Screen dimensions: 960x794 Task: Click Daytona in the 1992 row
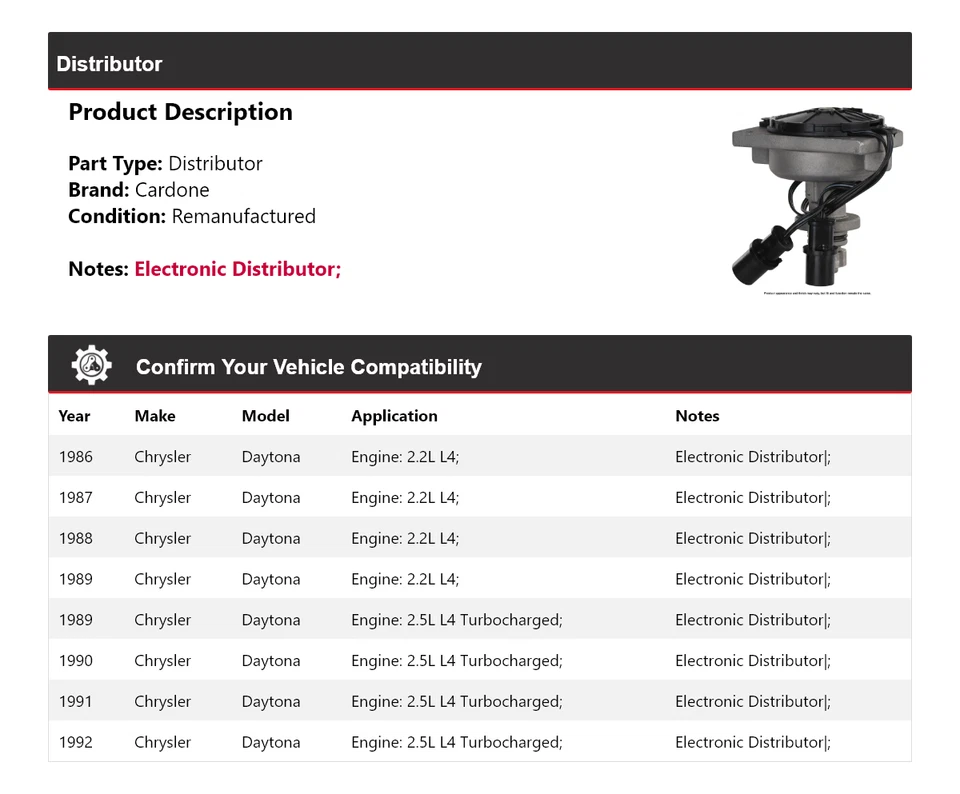coord(271,742)
